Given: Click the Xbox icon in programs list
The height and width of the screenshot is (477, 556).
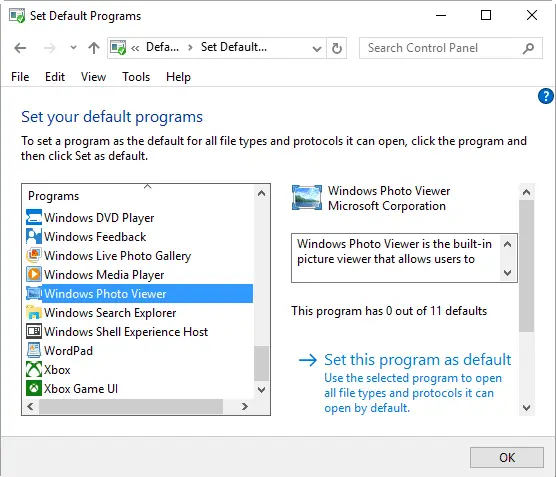Looking at the screenshot, I should pos(34,370).
